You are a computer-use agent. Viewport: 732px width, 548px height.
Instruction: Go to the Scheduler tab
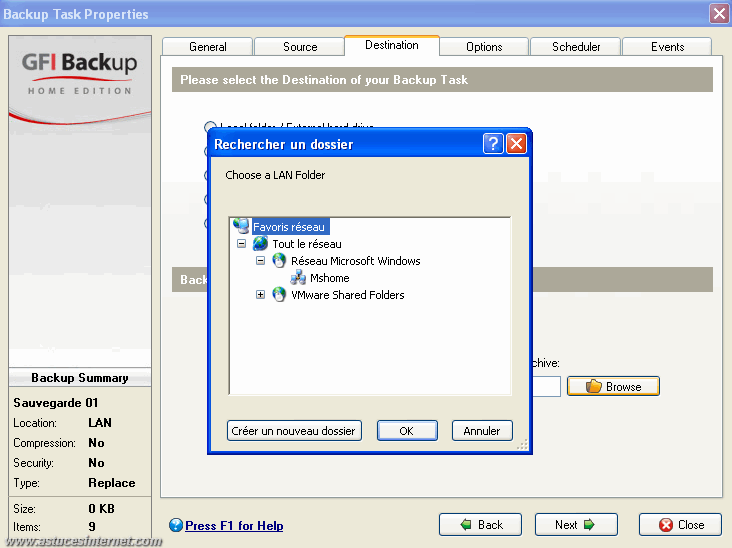point(576,47)
